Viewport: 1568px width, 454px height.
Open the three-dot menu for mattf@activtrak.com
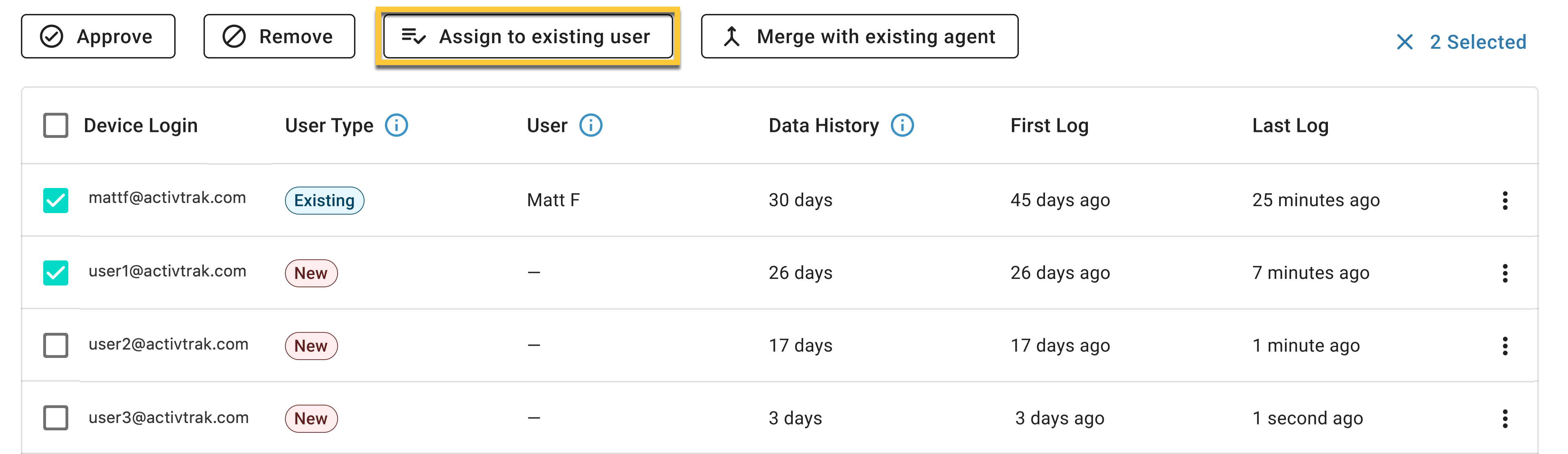pos(1505,200)
